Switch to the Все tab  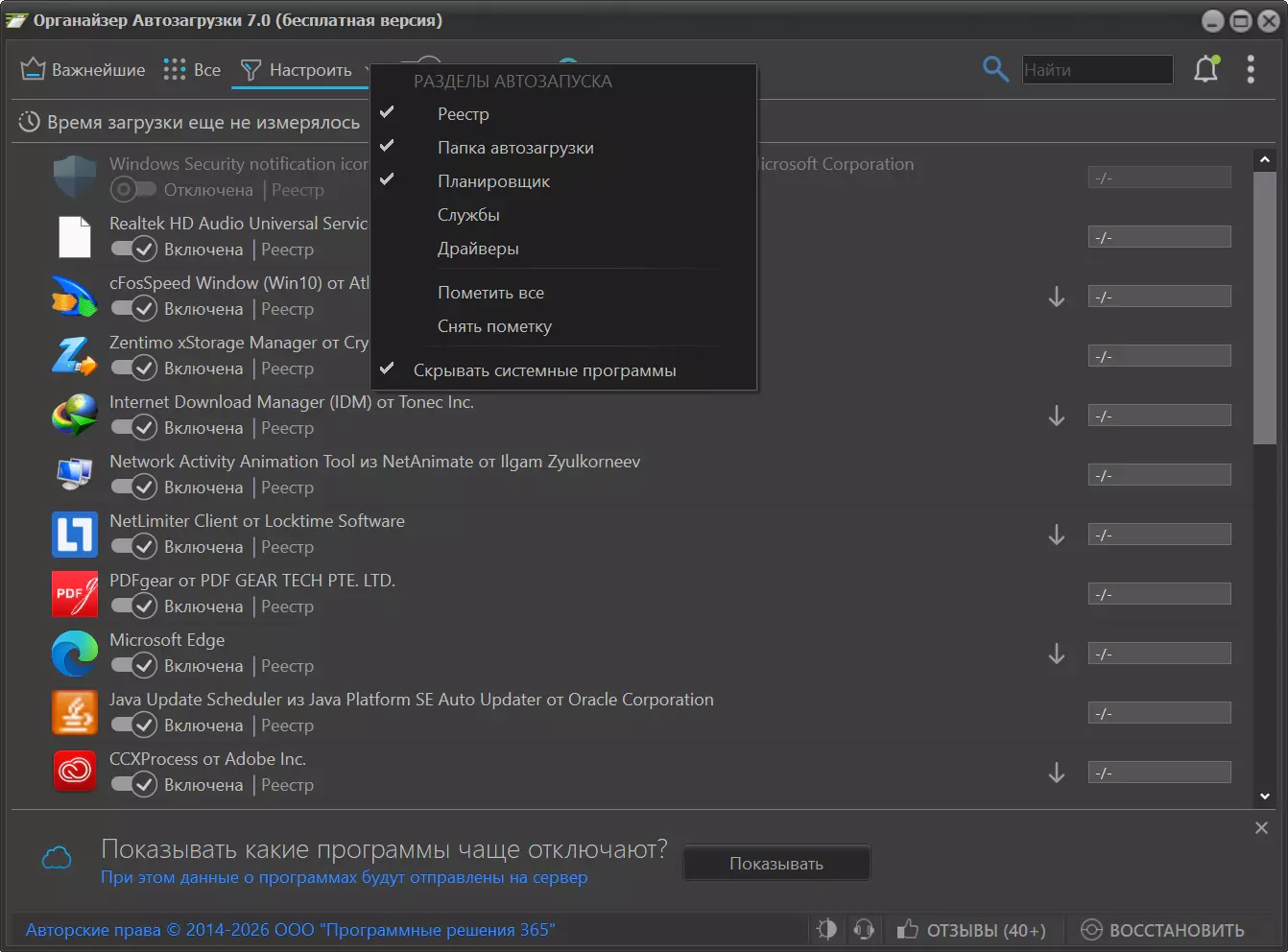click(192, 70)
